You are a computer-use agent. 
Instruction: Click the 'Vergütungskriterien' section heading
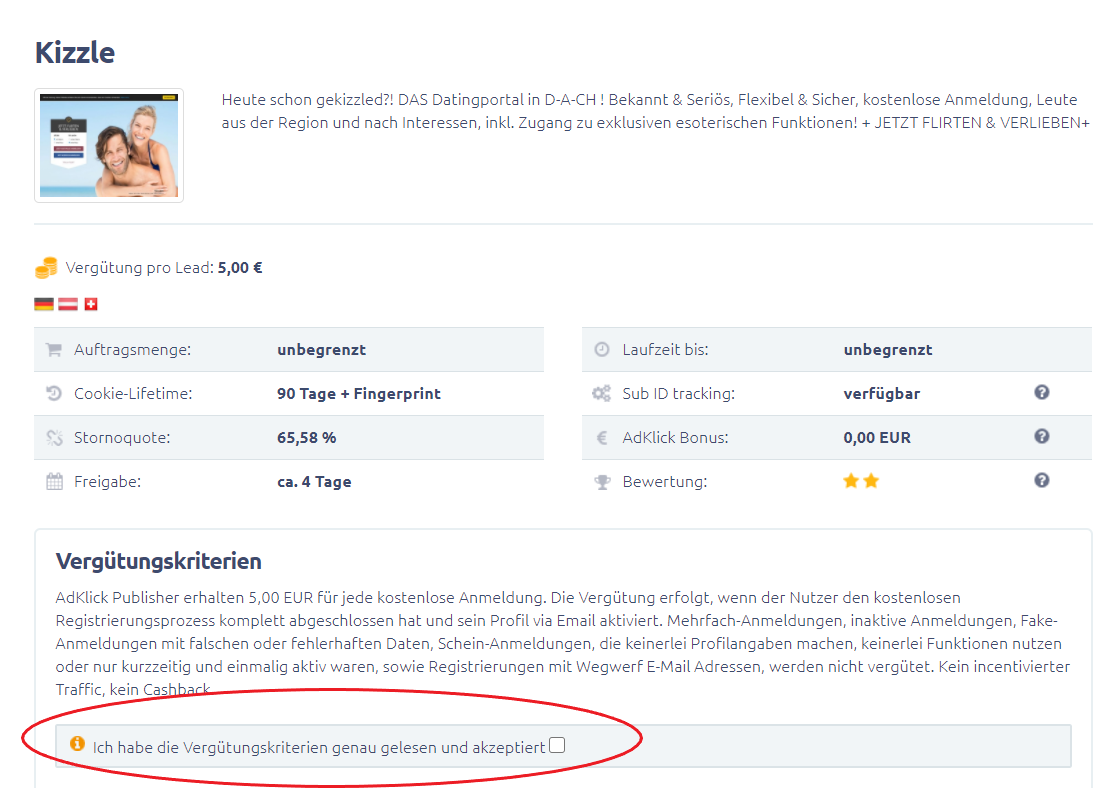click(x=159, y=562)
